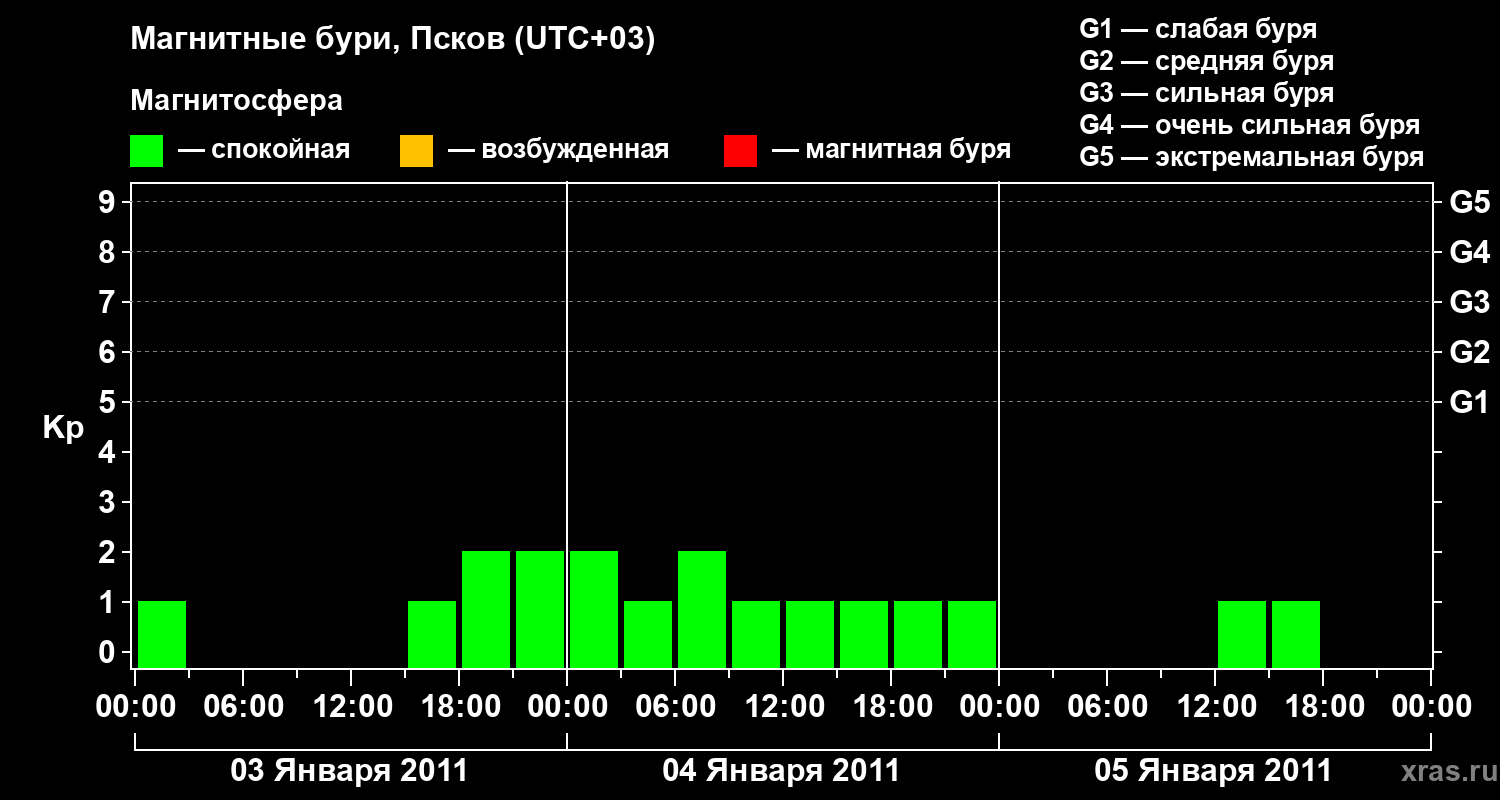Click the '— магнитная буря' legend label

coord(892,151)
